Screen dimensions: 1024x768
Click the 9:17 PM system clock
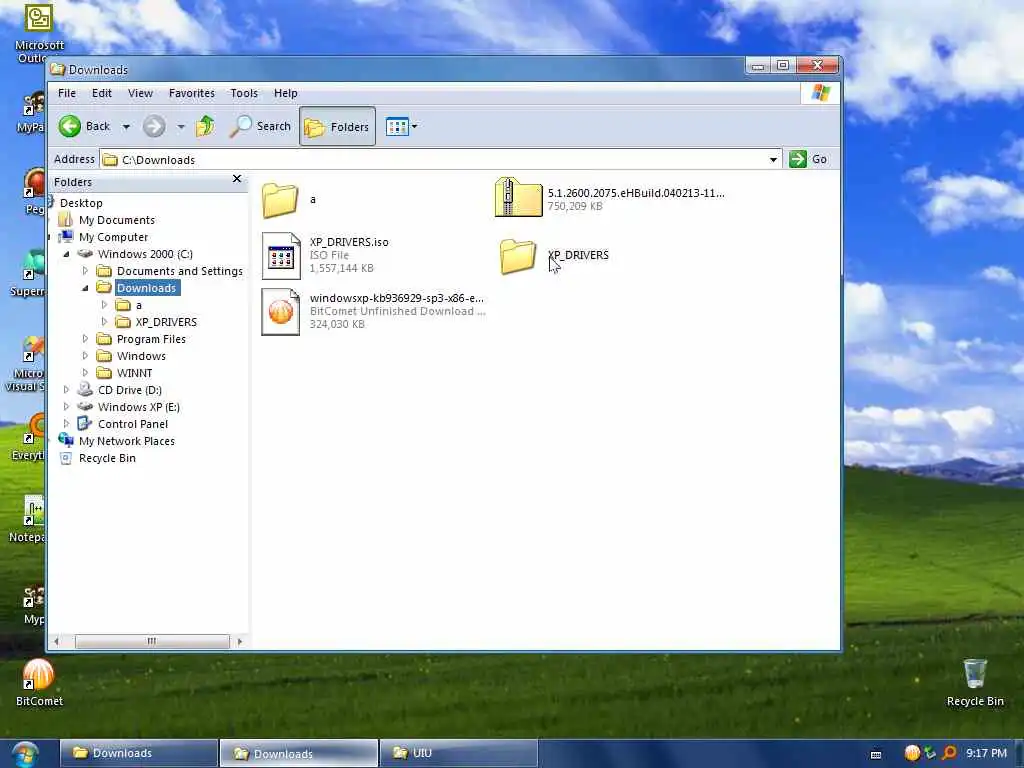[986, 753]
